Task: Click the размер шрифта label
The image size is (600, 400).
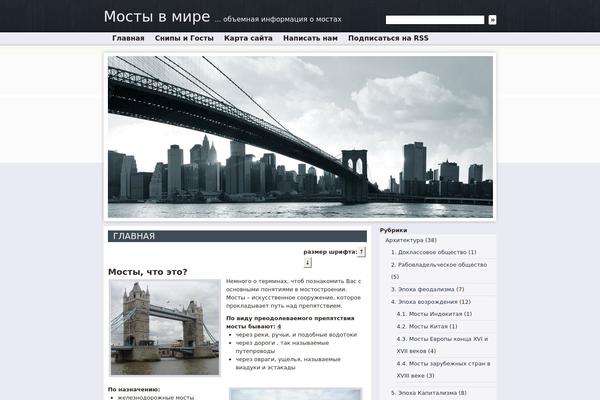Action: pos(330,252)
